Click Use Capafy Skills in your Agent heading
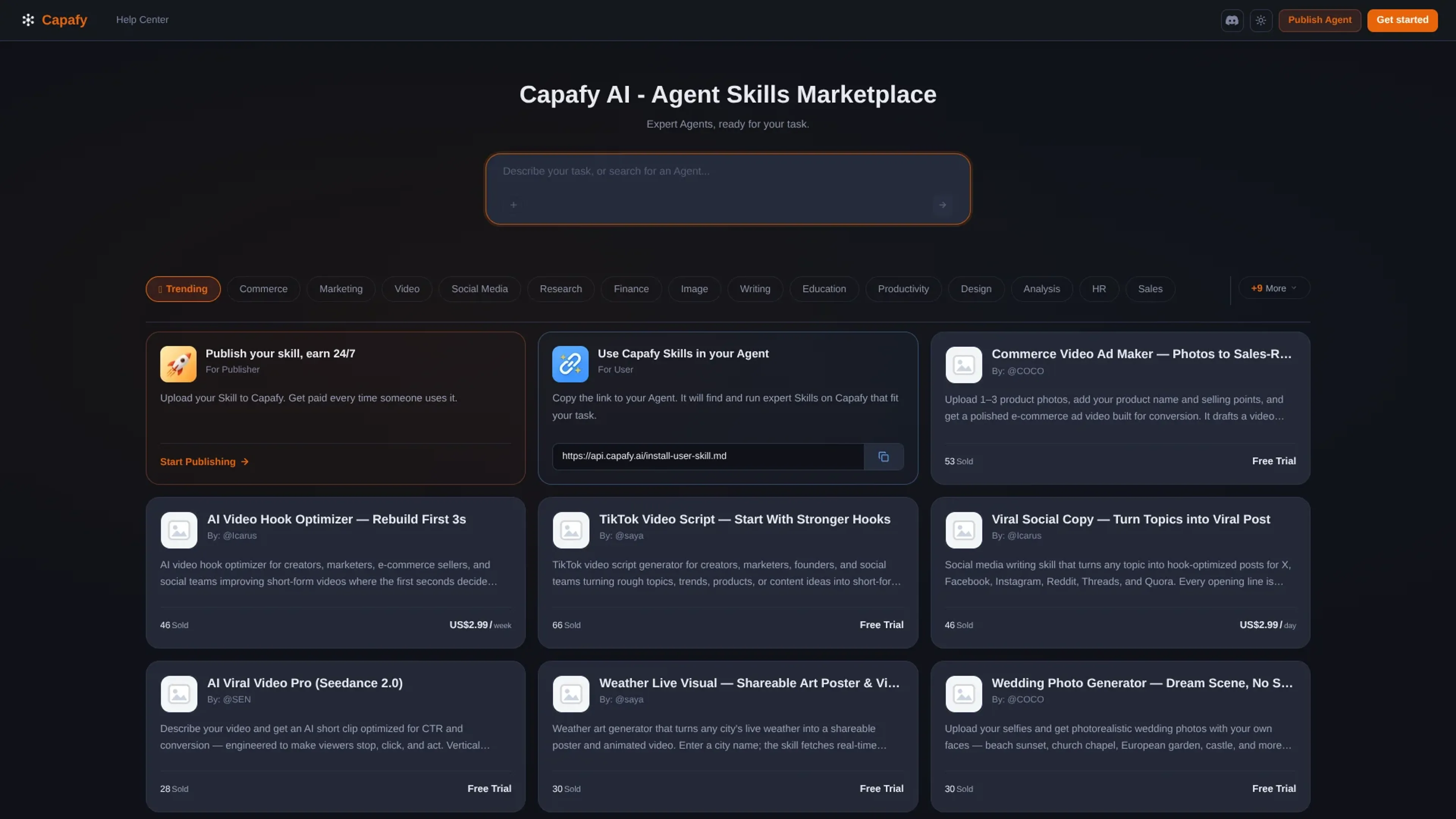 click(x=683, y=354)
